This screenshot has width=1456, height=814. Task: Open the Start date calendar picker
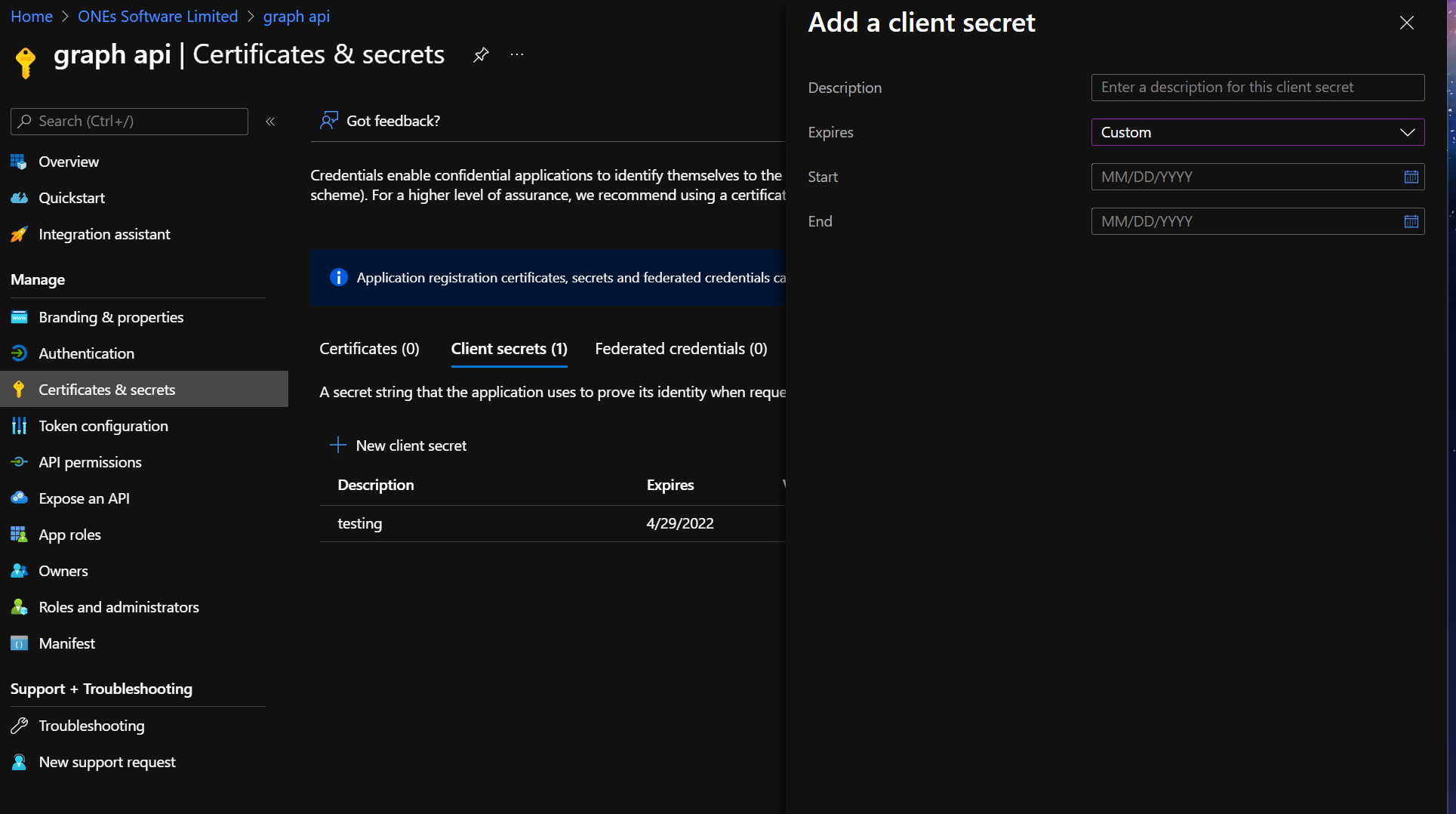[1411, 177]
